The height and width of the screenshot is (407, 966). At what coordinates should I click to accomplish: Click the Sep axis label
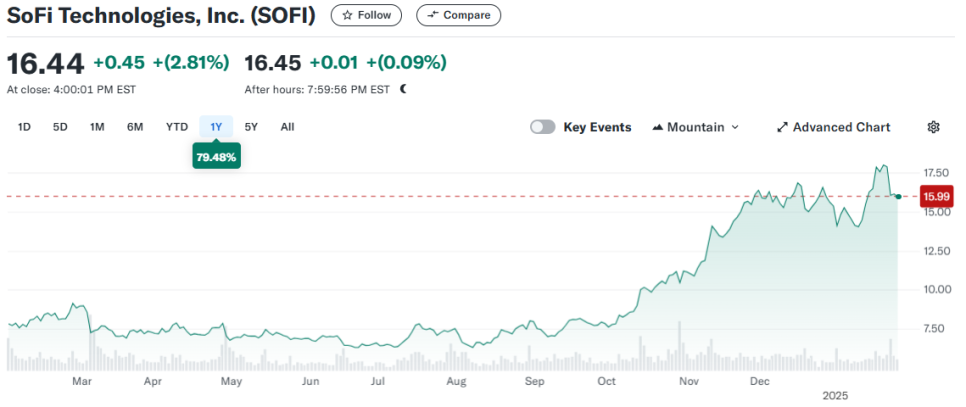pos(535,382)
